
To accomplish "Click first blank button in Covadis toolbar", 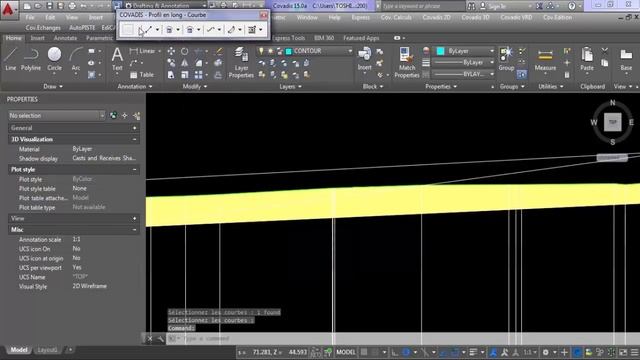I will 127,30.
